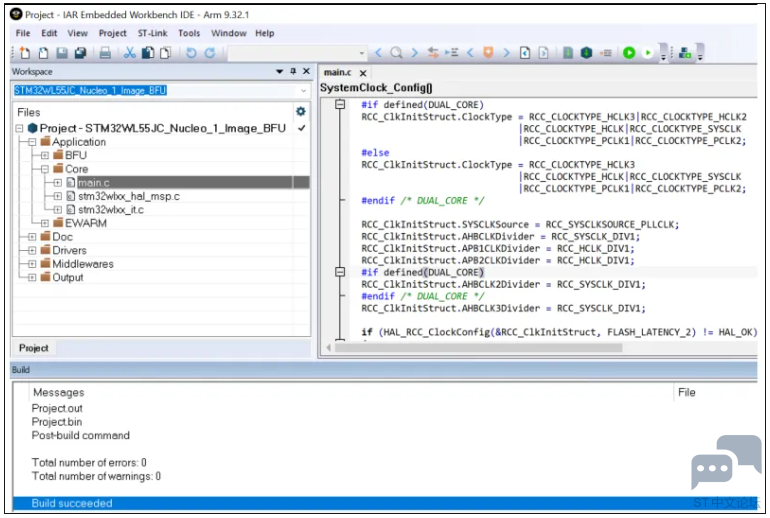Start Debug without Downloading

[648, 53]
